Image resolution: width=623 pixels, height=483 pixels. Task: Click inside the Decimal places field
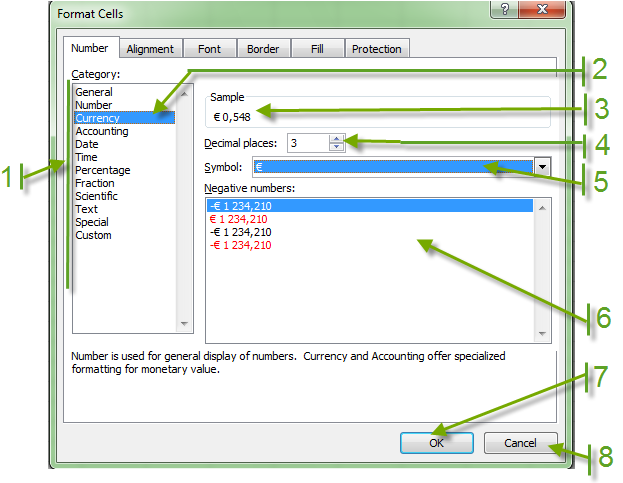307,143
